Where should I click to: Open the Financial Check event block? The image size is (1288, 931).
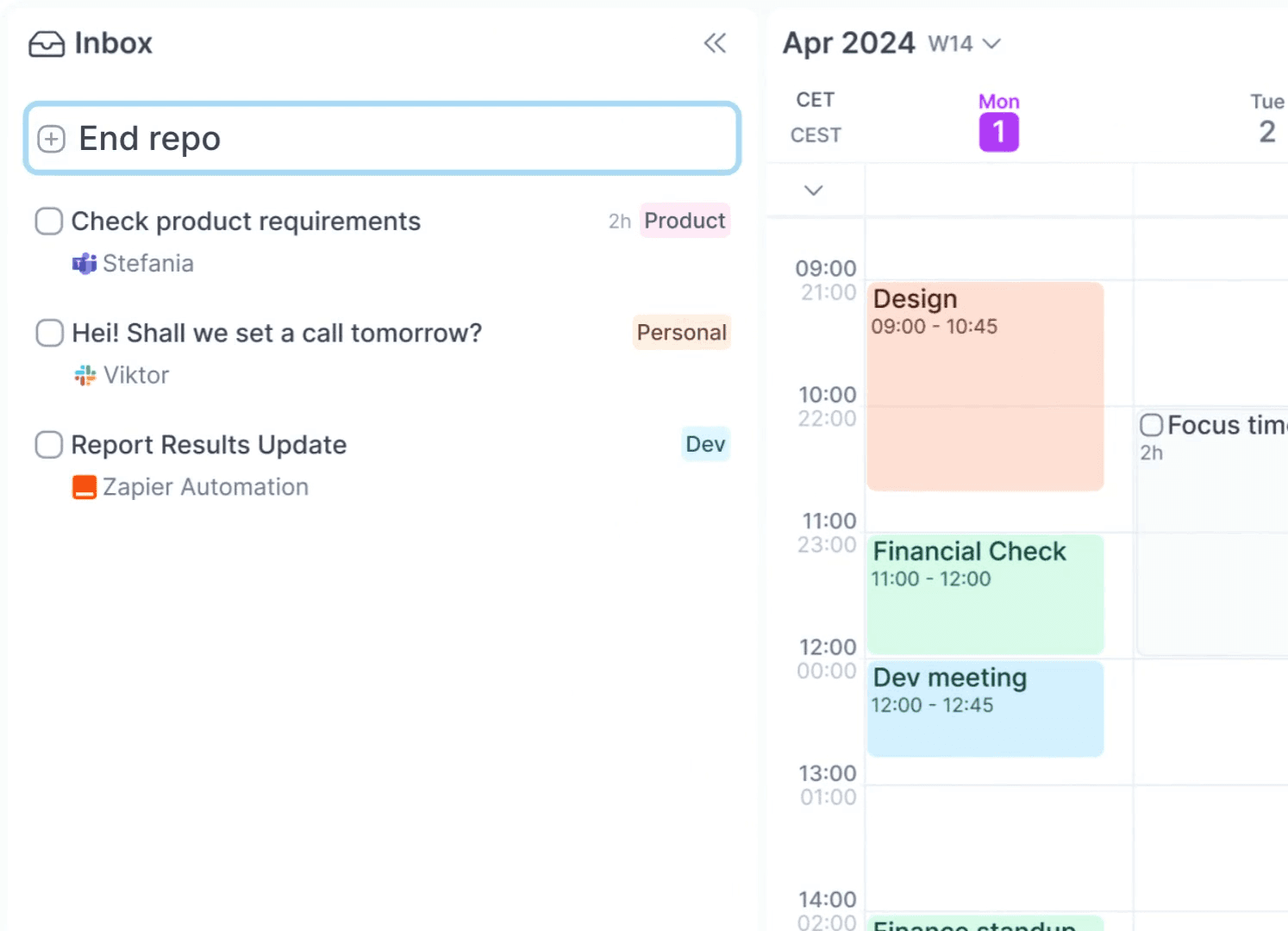[985, 595]
